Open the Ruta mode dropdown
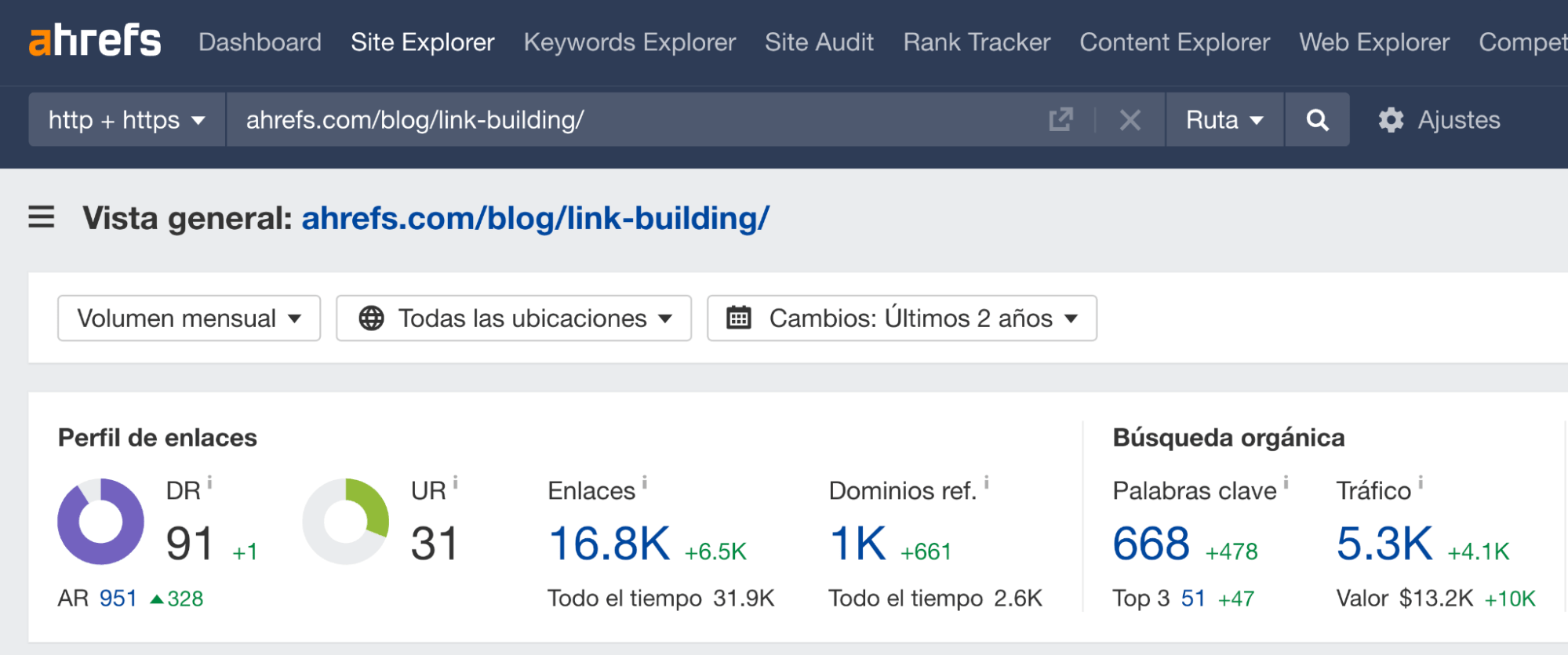This screenshot has height=655, width=1568. 1224,119
